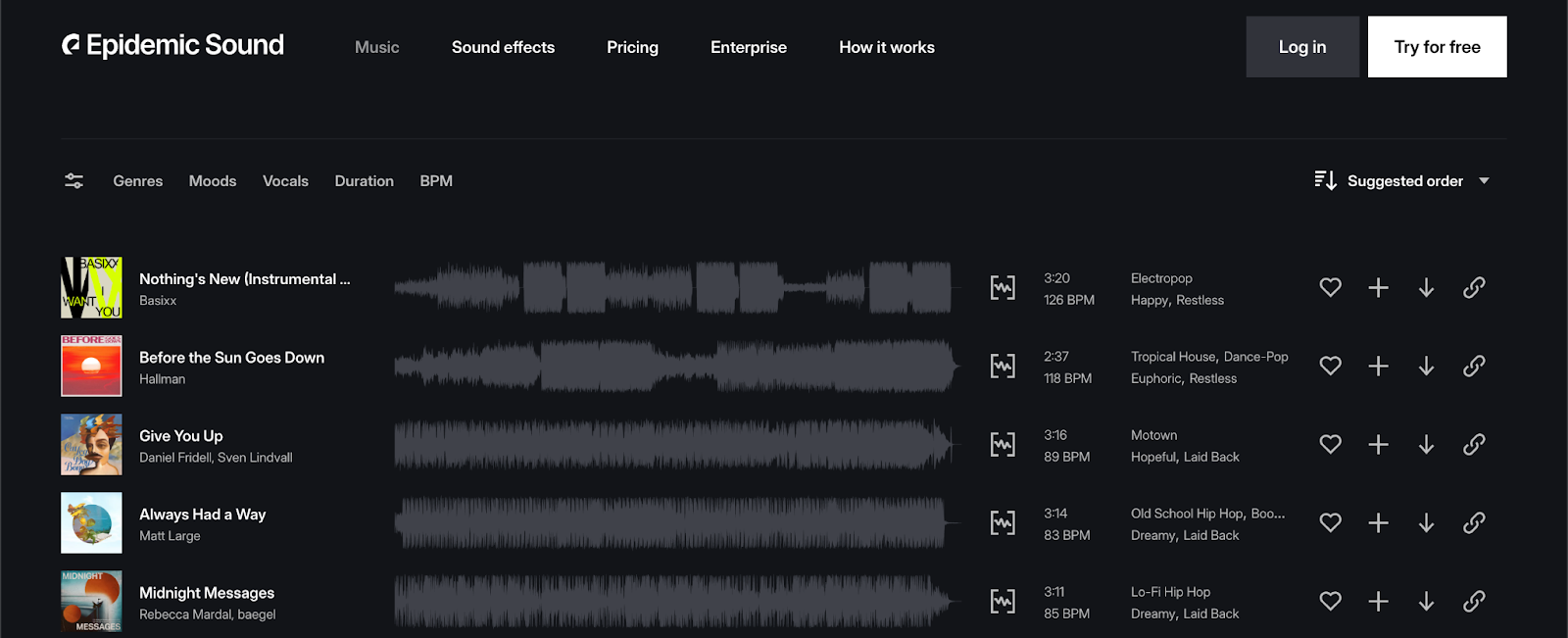The width and height of the screenshot is (1568, 638).
Task: Copy link for Always Had a Way
Action: [x=1474, y=522]
